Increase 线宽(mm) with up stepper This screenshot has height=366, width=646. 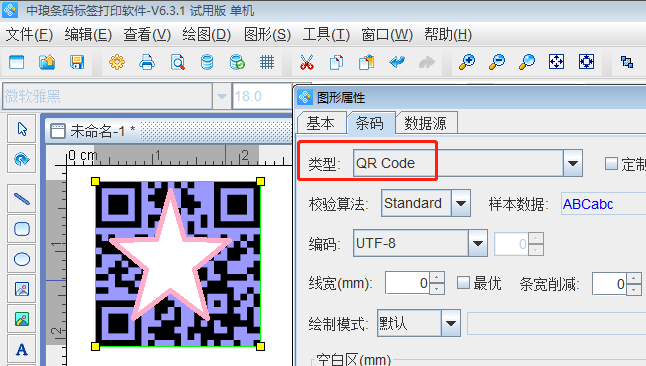(x=437, y=277)
